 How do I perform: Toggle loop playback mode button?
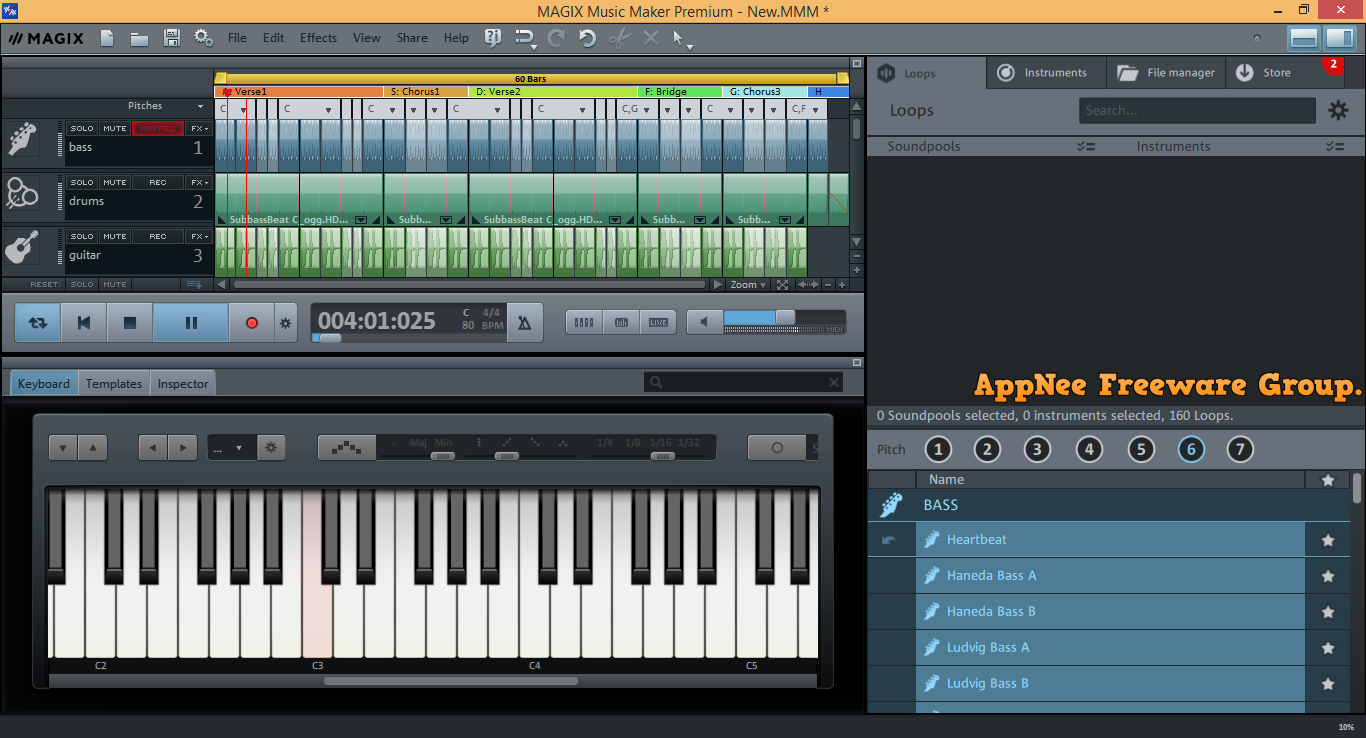tap(38, 323)
